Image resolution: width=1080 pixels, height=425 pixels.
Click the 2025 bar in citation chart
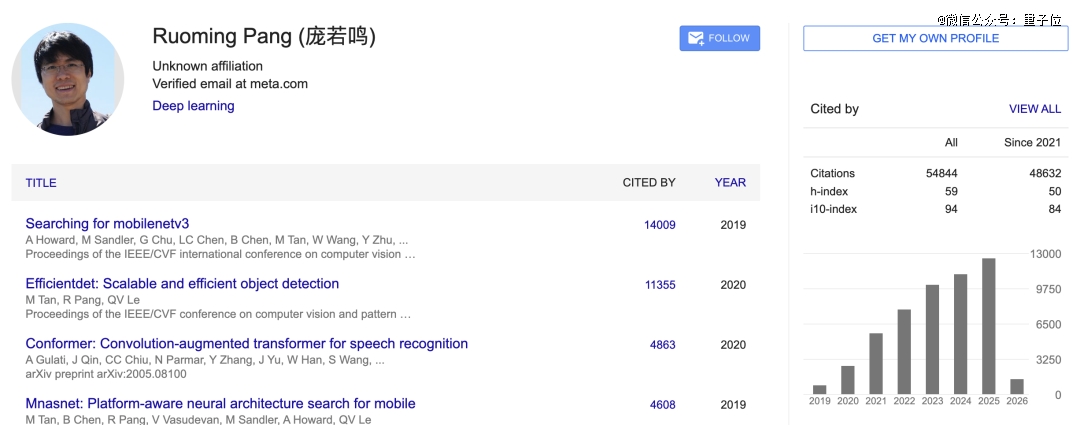(988, 326)
